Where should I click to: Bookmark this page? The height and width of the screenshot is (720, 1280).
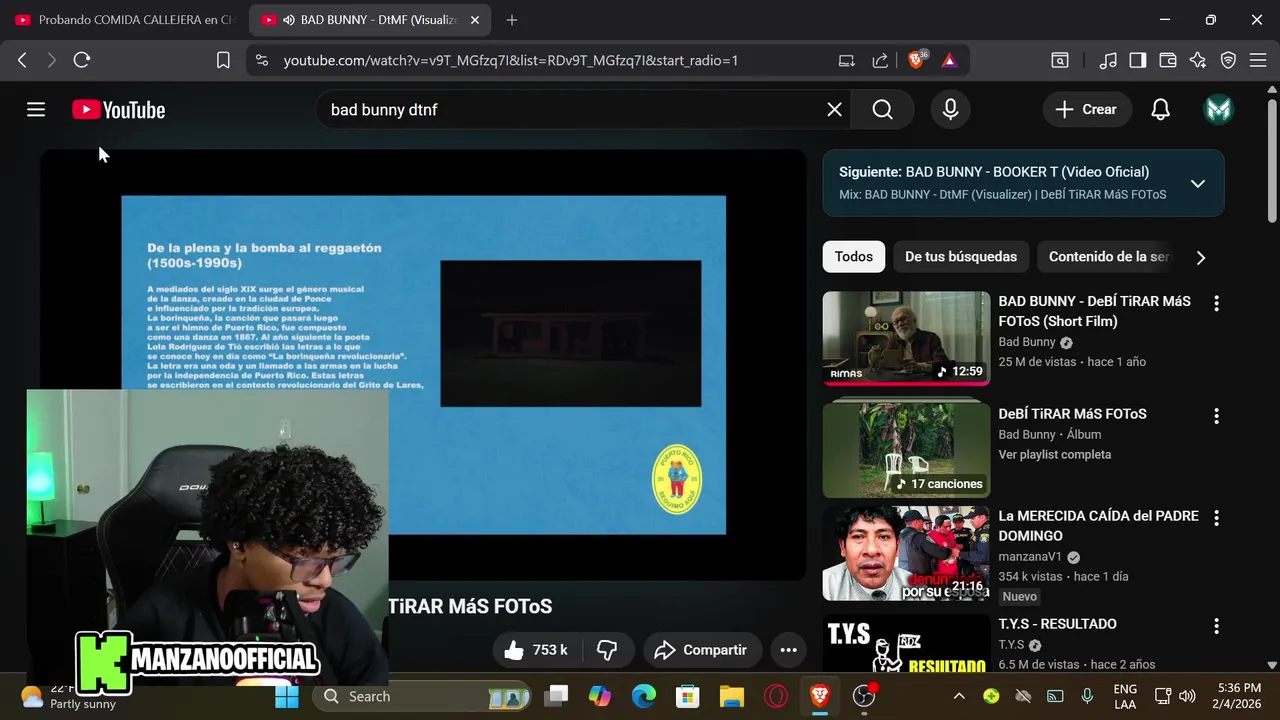[x=223, y=60]
